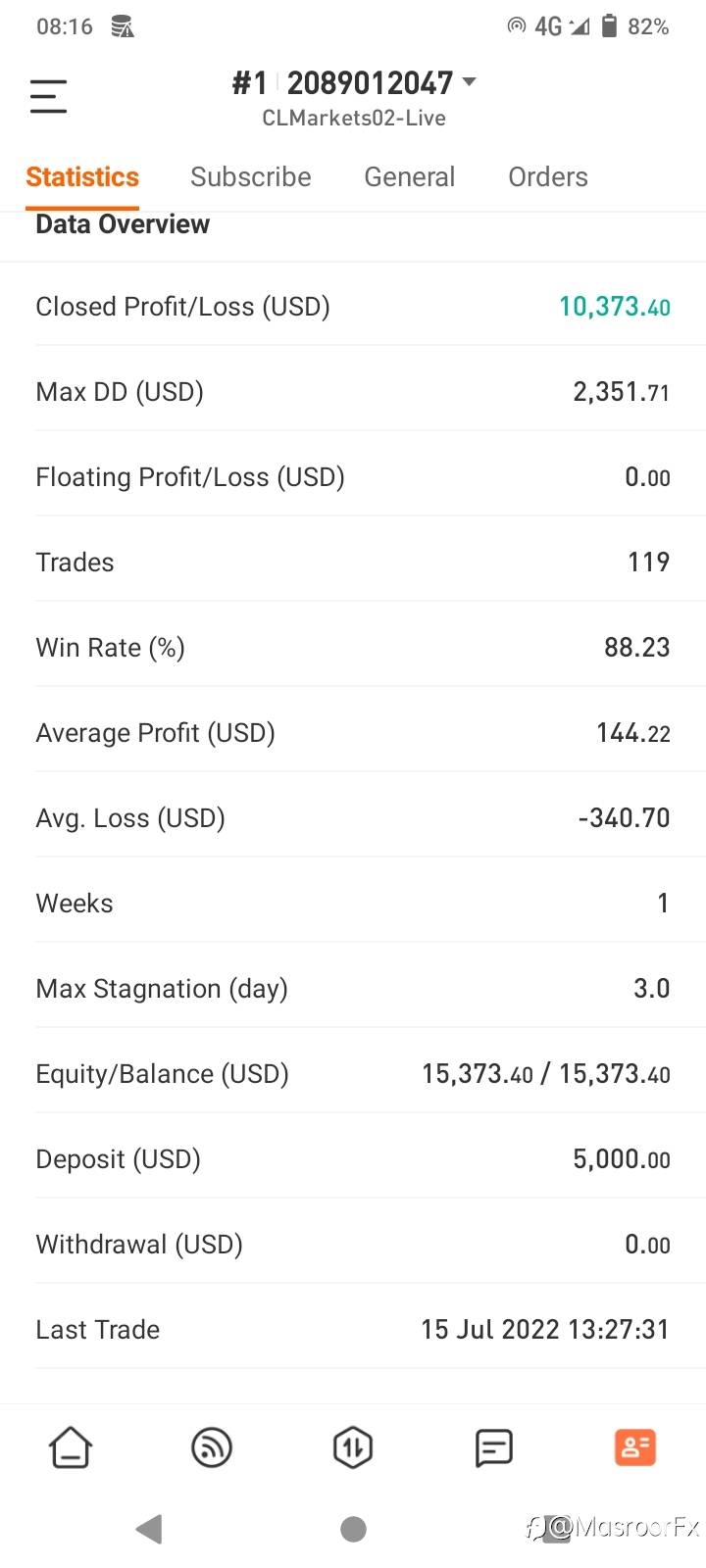Open the signal feed icon
Screen dimensions: 706x1568
tap(212, 1447)
